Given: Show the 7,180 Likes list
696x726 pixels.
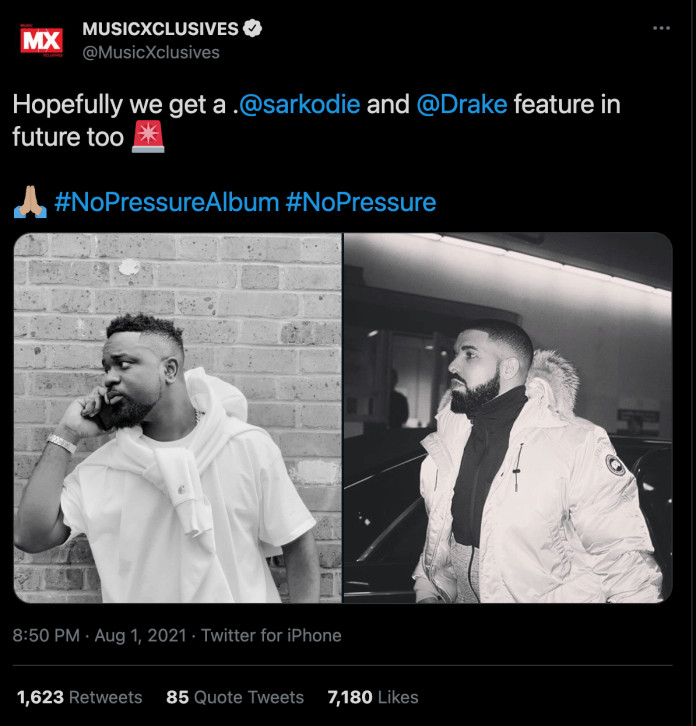Looking at the screenshot, I should tap(373, 697).
